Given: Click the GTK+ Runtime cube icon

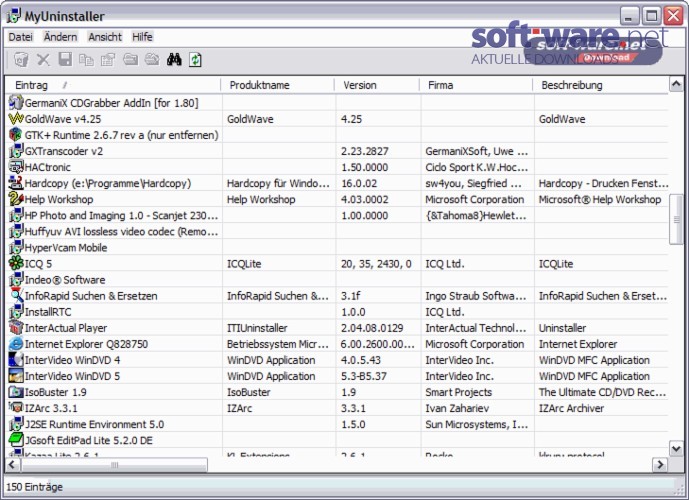Looking at the screenshot, I should (x=16, y=135).
